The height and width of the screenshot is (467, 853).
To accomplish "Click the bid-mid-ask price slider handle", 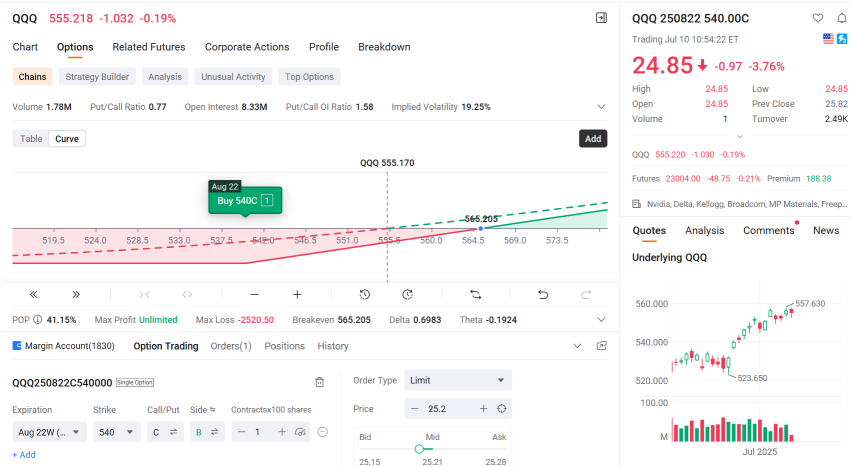I will coord(419,449).
